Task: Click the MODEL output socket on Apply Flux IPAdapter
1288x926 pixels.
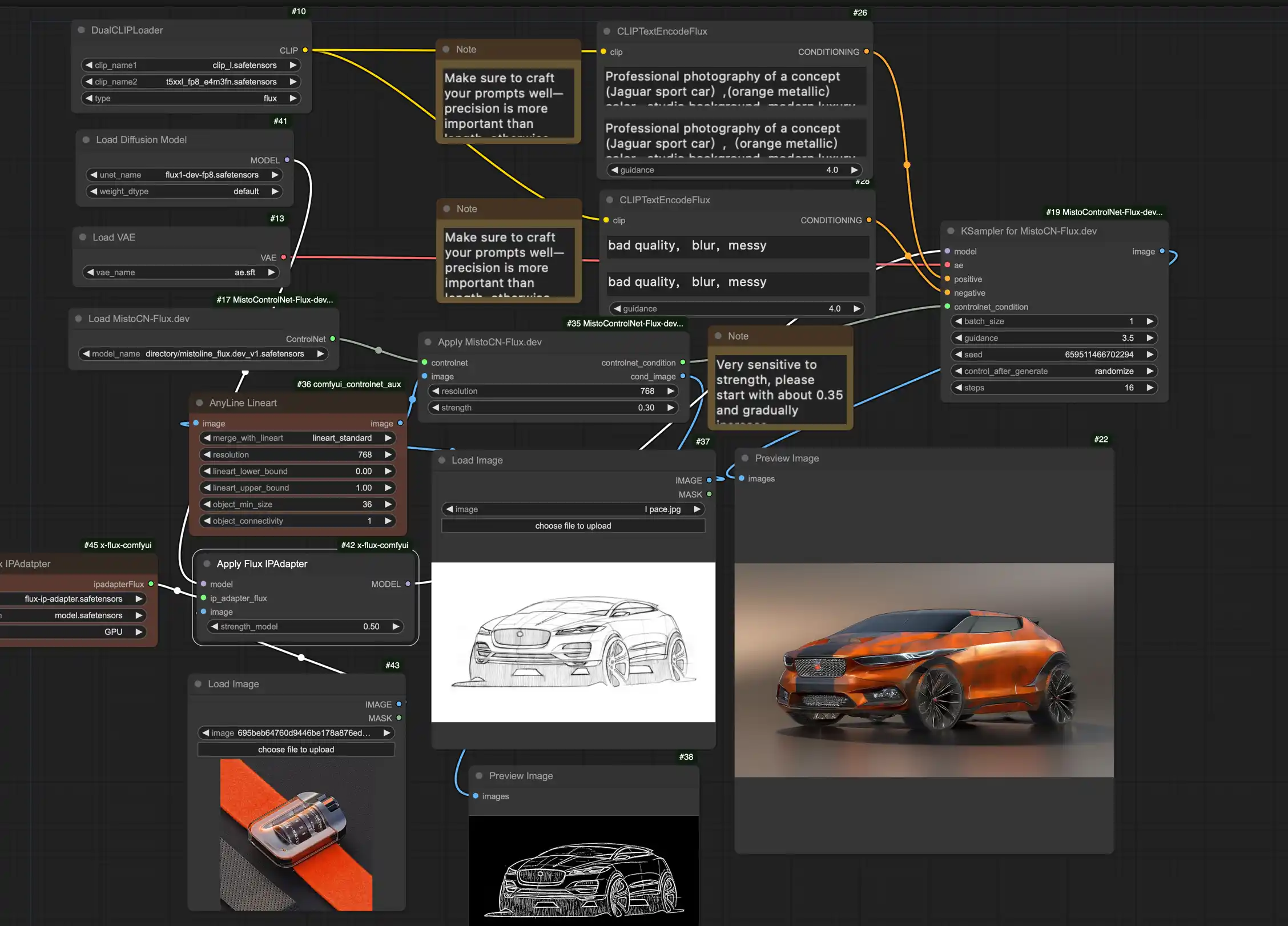Action: point(408,584)
